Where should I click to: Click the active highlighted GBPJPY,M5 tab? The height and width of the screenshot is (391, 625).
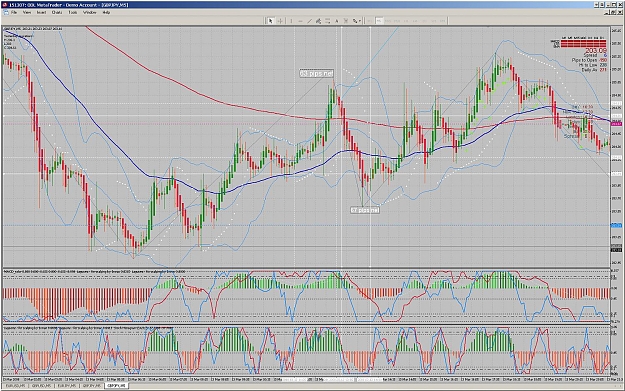pos(116,386)
